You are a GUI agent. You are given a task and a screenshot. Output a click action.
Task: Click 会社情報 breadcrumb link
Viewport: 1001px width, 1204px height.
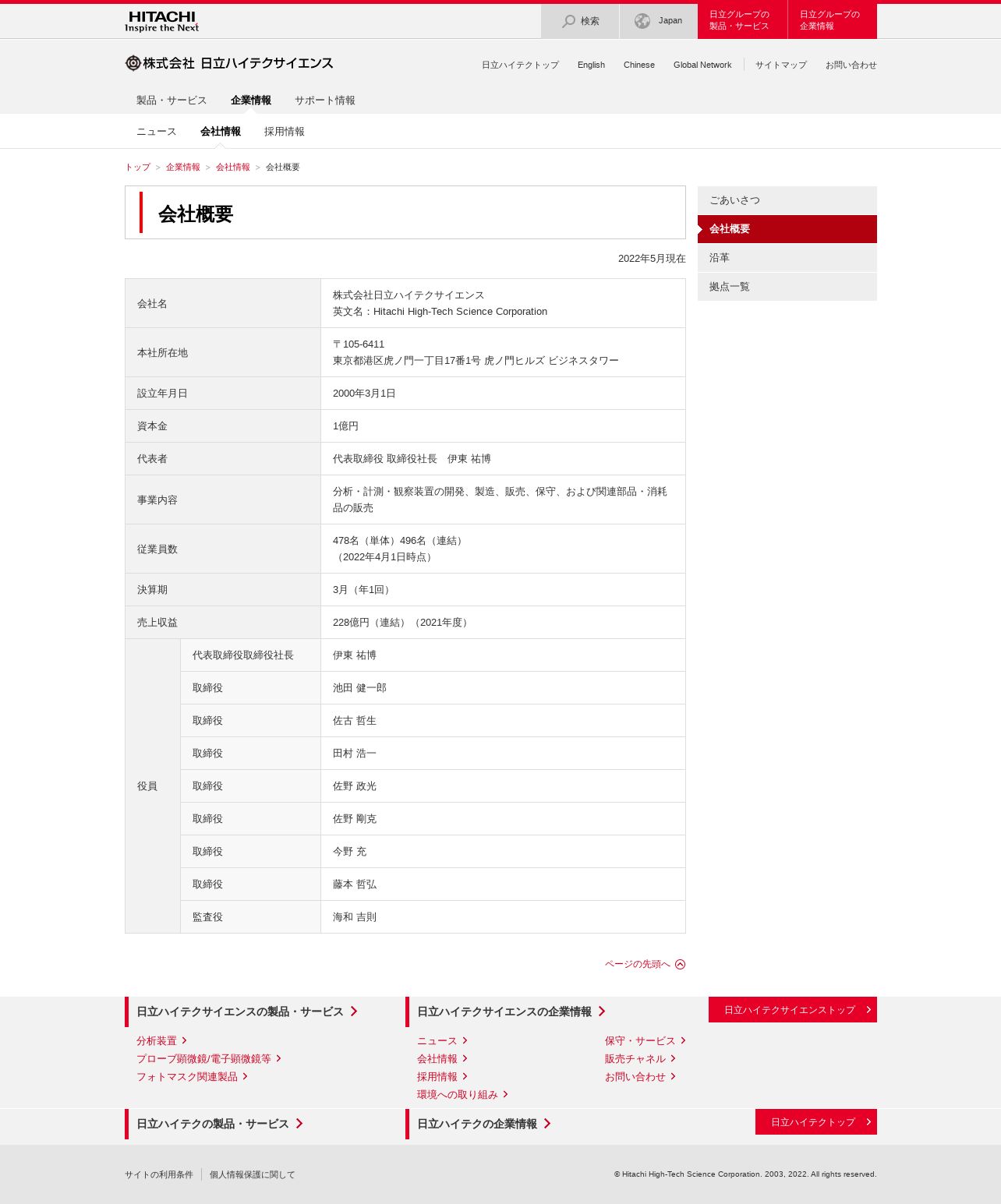[233, 167]
